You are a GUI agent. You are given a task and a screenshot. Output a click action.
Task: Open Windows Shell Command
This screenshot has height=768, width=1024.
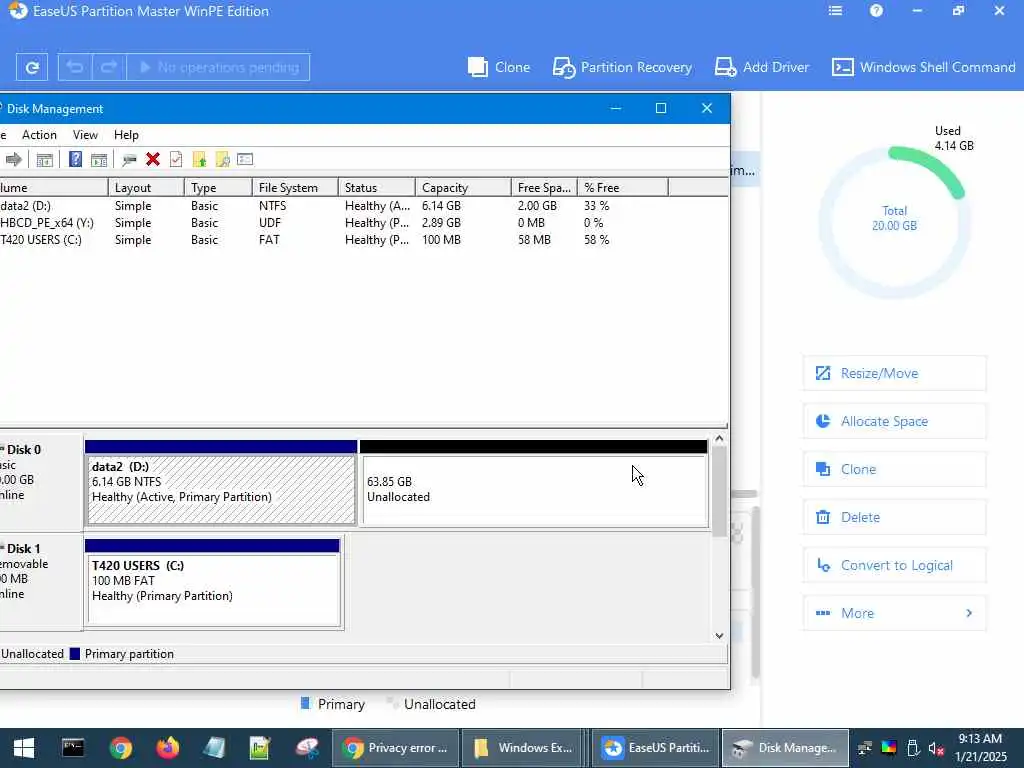click(x=923, y=67)
